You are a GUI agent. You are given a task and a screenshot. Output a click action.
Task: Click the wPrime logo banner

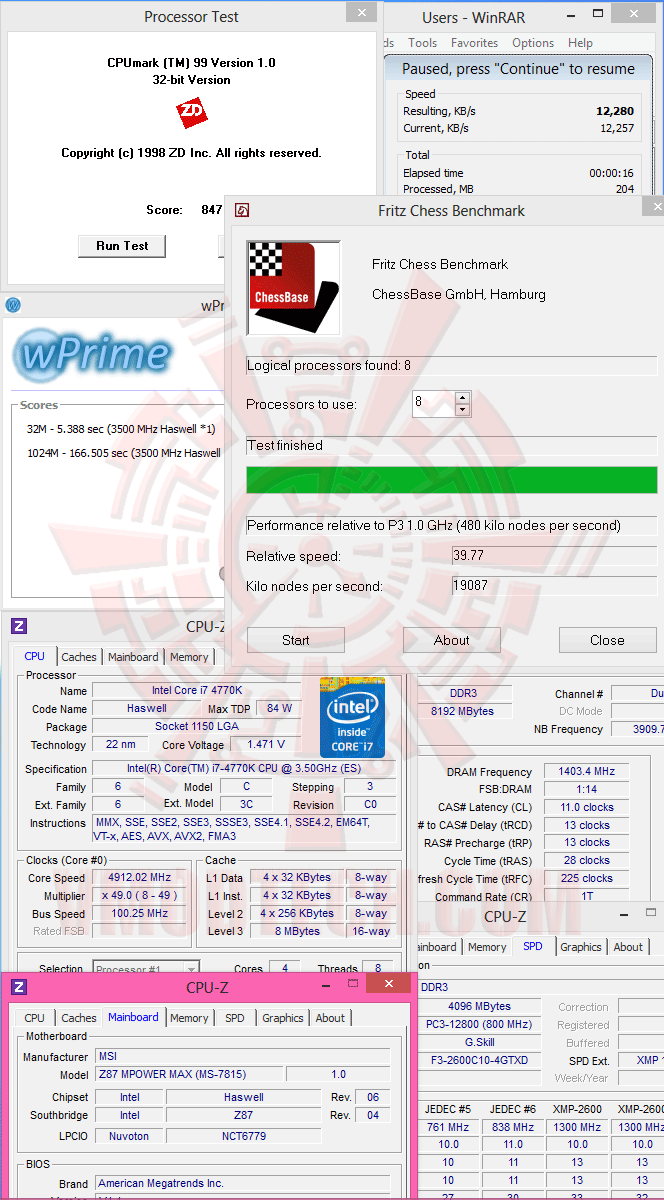92,353
